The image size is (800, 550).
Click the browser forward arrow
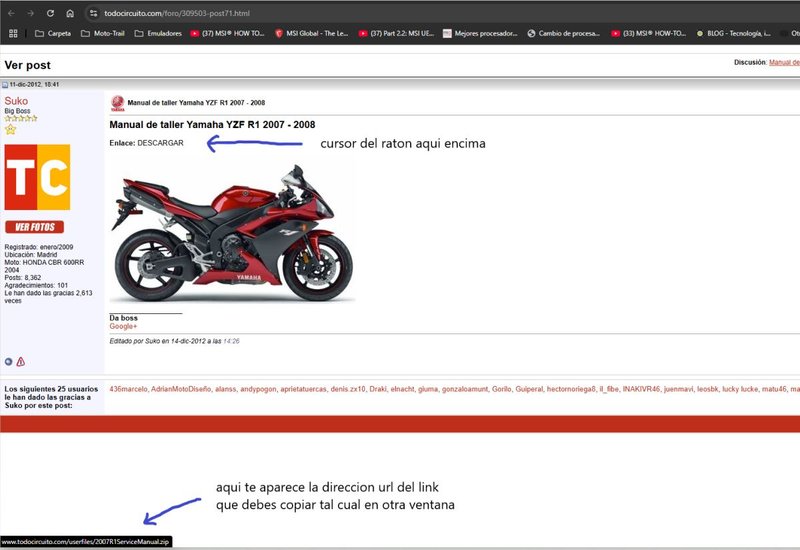31,13
